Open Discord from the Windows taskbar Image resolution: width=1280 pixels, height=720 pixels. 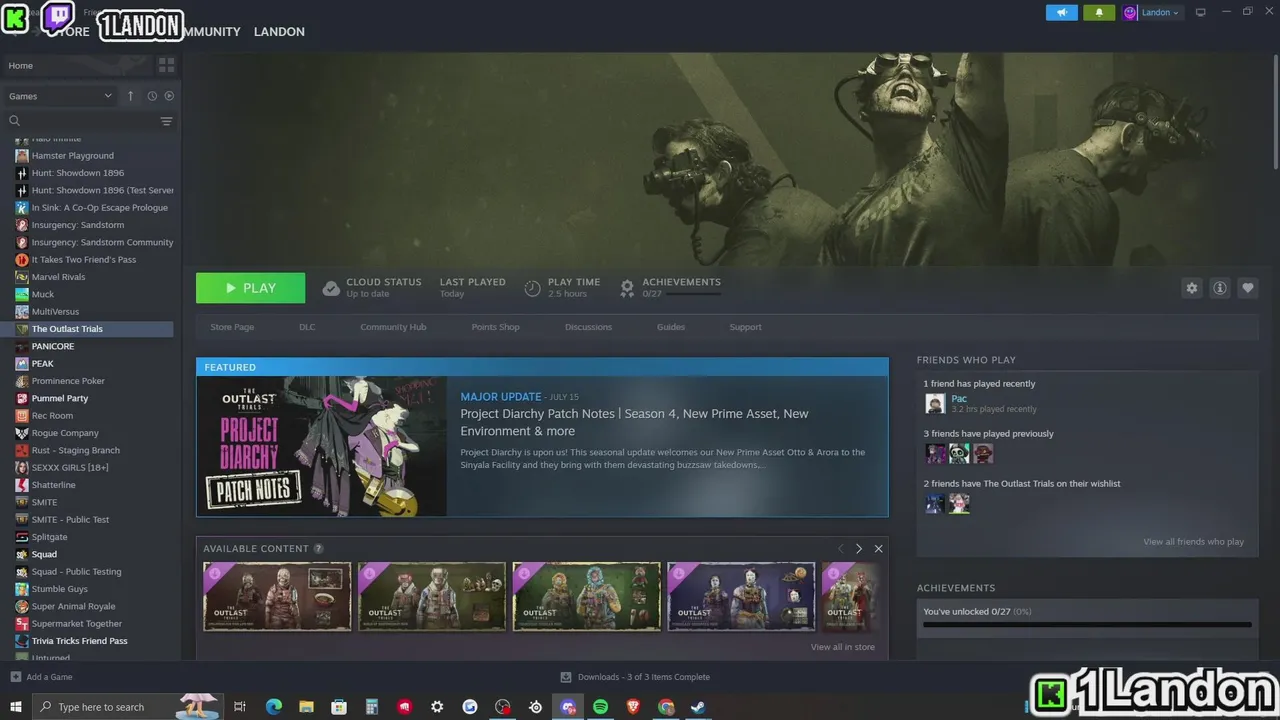(x=568, y=707)
